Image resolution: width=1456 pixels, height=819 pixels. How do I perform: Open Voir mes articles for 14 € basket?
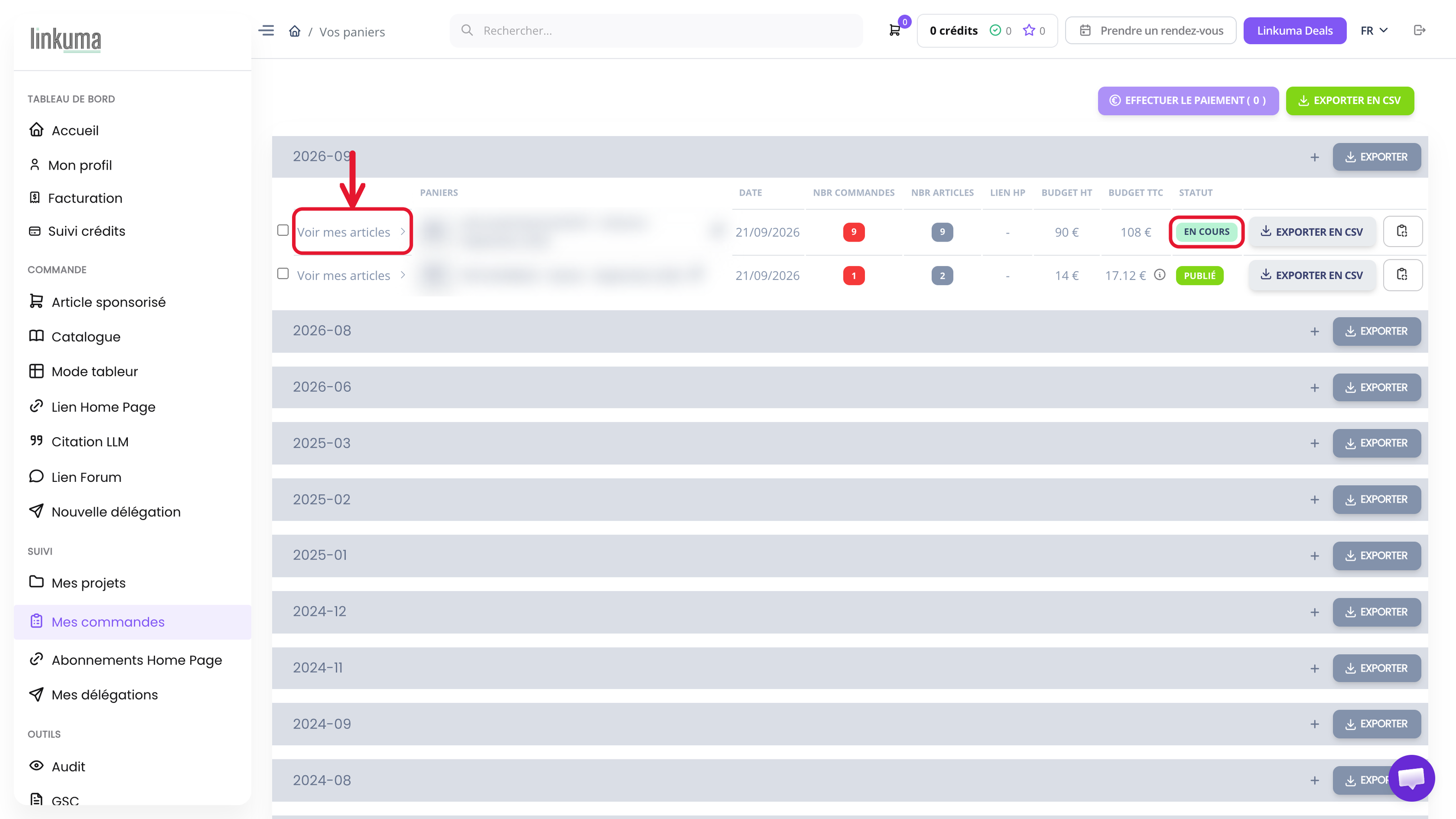click(351, 275)
